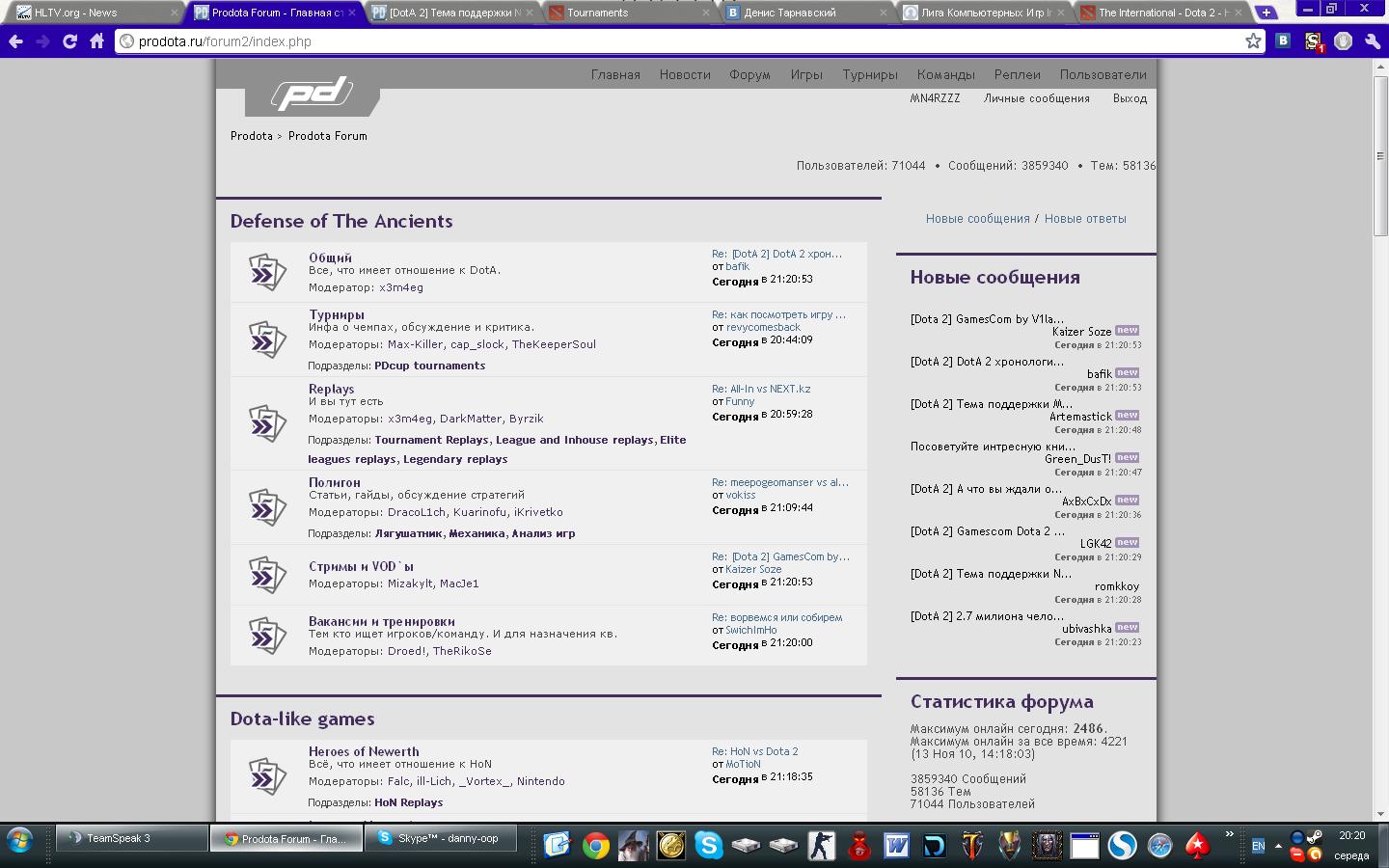Click the Общий forum icon
This screenshot has height=868, width=1389.
[267, 272]
